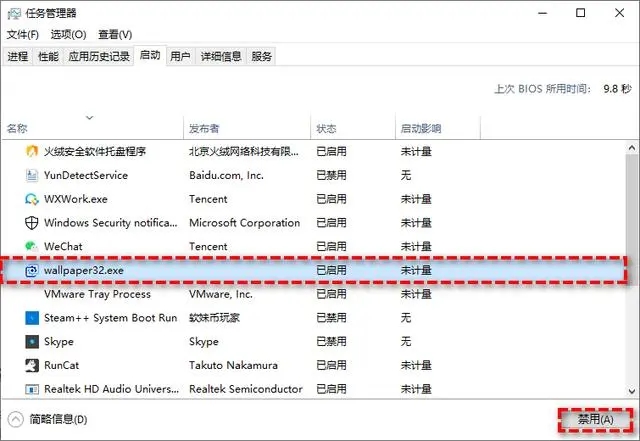
Task: Click the 简略信息(D) link
Action: pos(58,419)
